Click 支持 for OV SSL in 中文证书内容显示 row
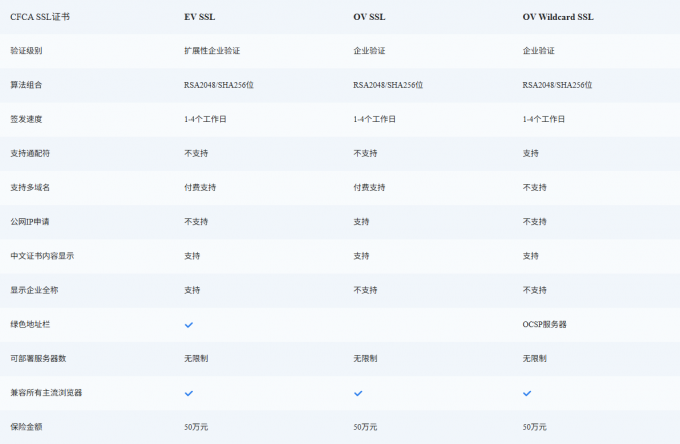The width and height of the screenshot is (680, 444). click(361, 256)
